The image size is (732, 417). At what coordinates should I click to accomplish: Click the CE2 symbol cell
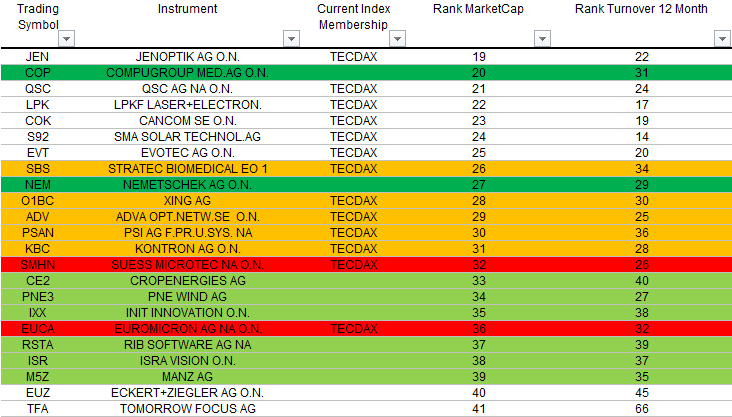point(37,281)
